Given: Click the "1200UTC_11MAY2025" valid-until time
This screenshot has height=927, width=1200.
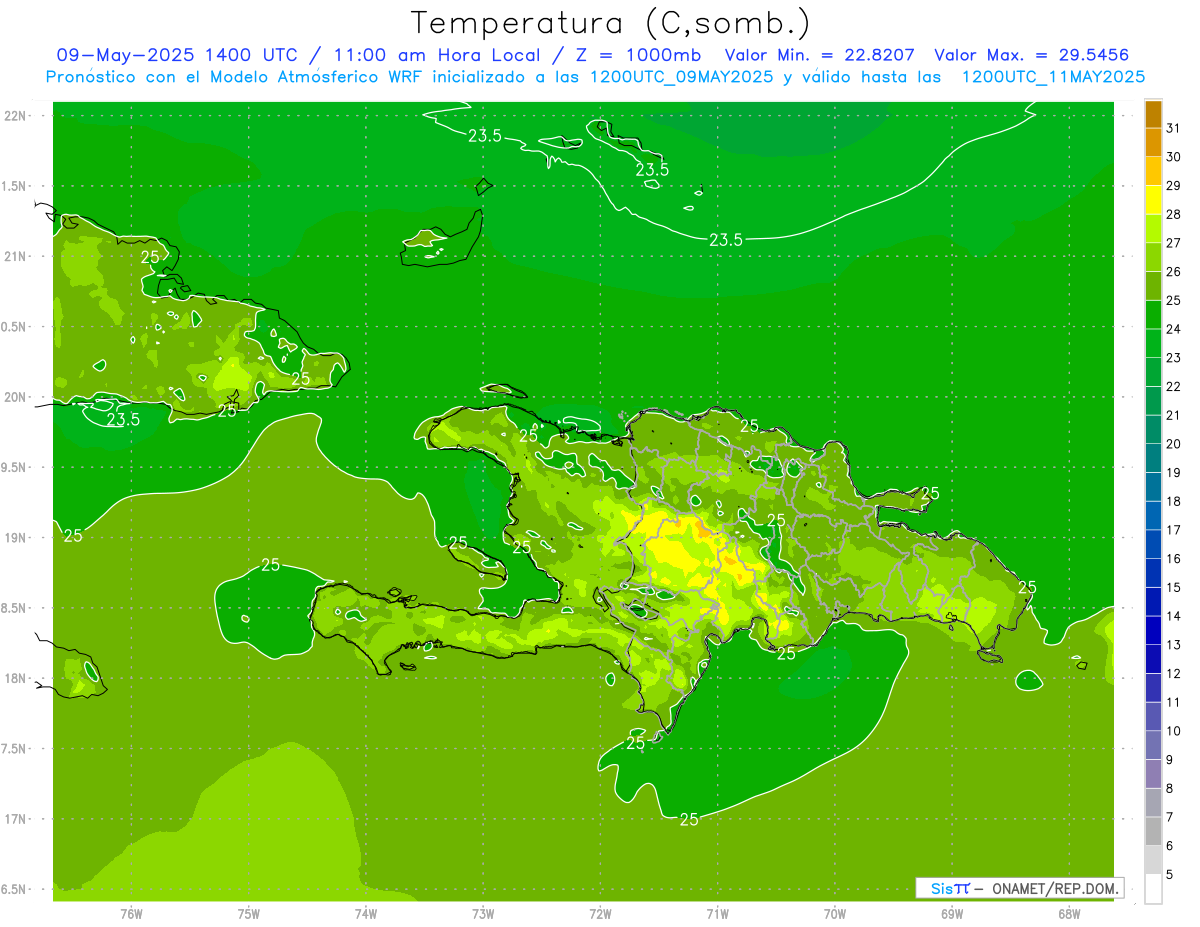Looking at the screenshot, I should tap(1053, 77).
